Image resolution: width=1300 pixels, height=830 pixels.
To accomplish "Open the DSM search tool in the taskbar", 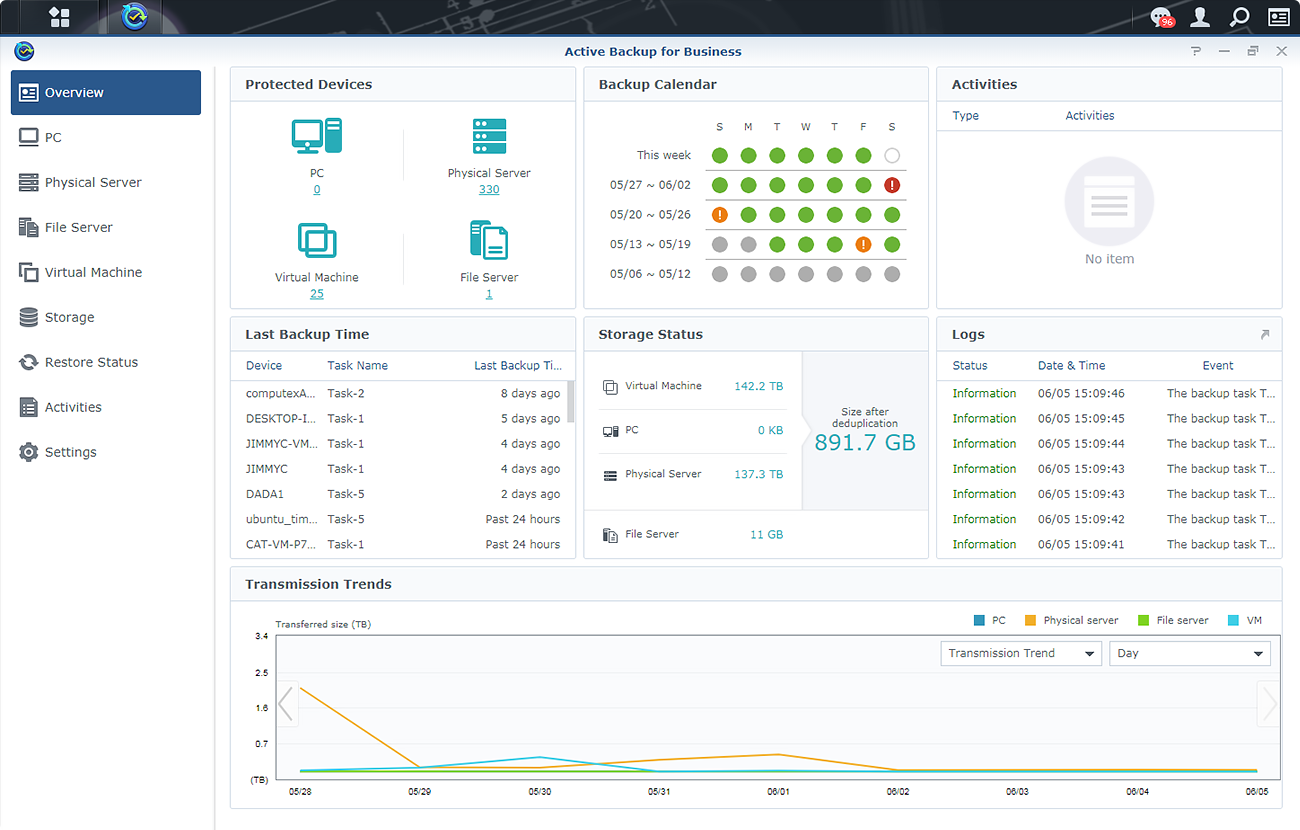I will pyautogui.click(x=1239, y=17).
